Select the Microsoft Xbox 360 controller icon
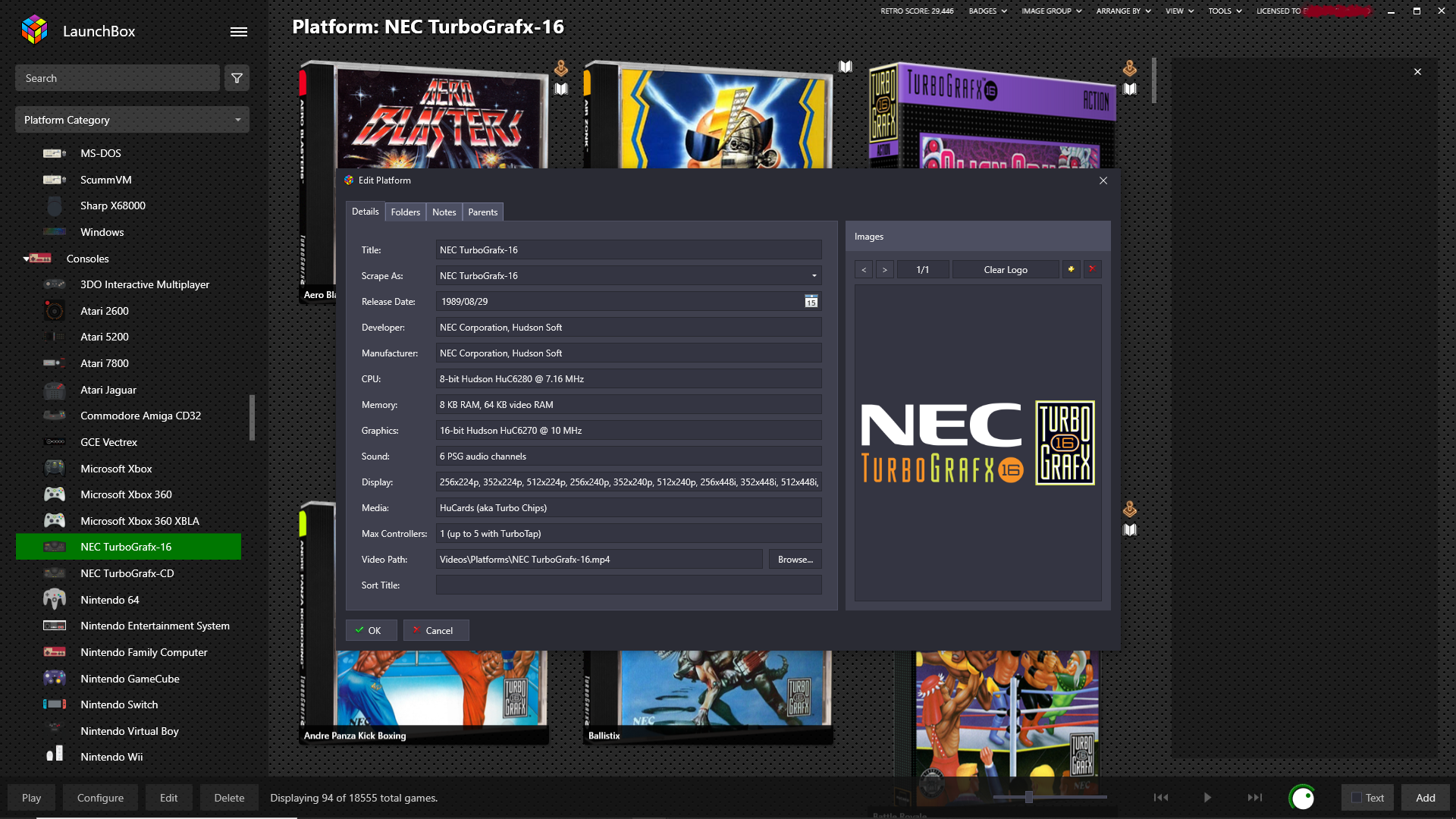The image size is (1456, 819). pos(54,494)
